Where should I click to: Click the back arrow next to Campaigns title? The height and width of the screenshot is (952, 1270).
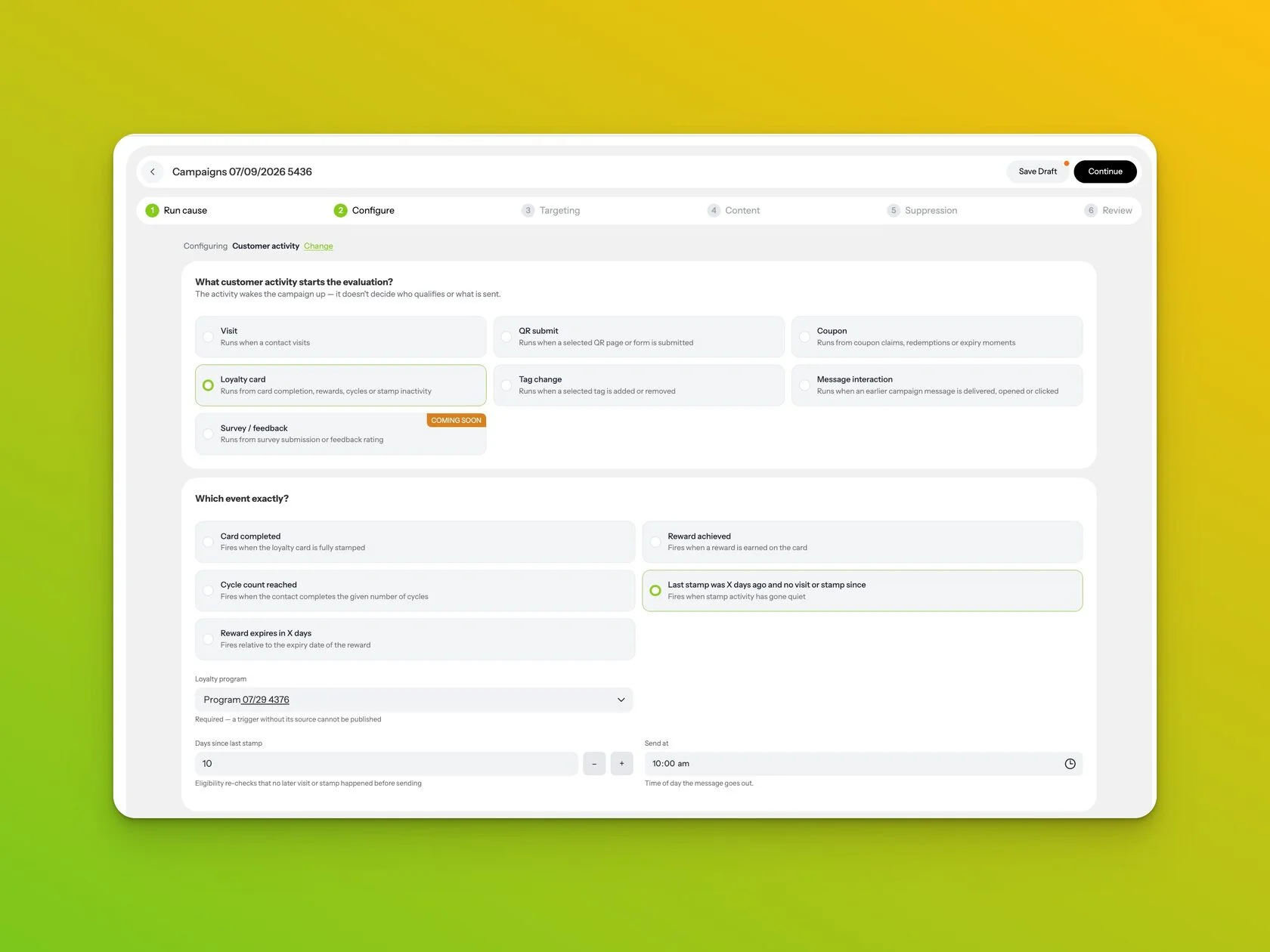[x=153, y=172]
